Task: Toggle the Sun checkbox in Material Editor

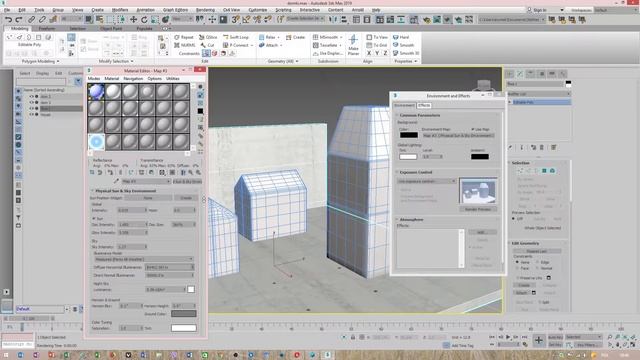Action: [94, 219]
